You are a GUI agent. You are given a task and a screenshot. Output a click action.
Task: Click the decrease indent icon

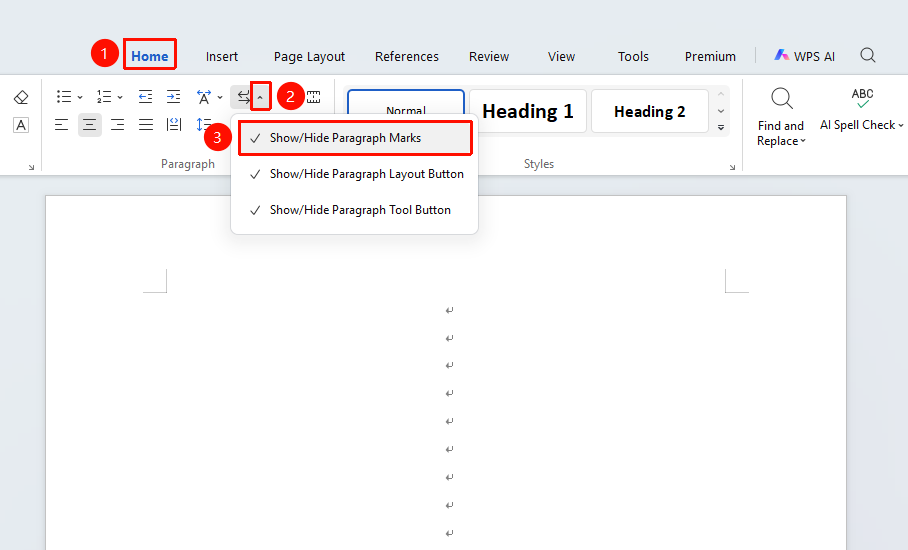coord(145,97)
